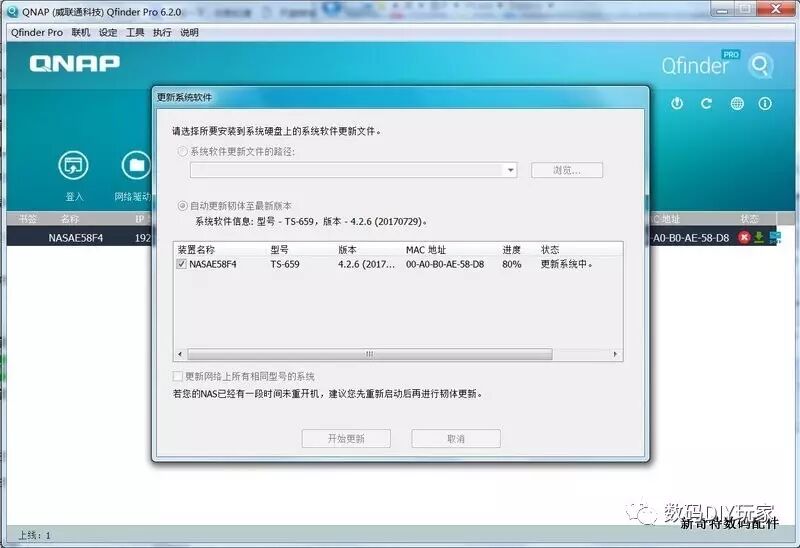Screen dimensions: 800x548
Task: Click the refresh icon in toolbar
Action: pos(706,104)
